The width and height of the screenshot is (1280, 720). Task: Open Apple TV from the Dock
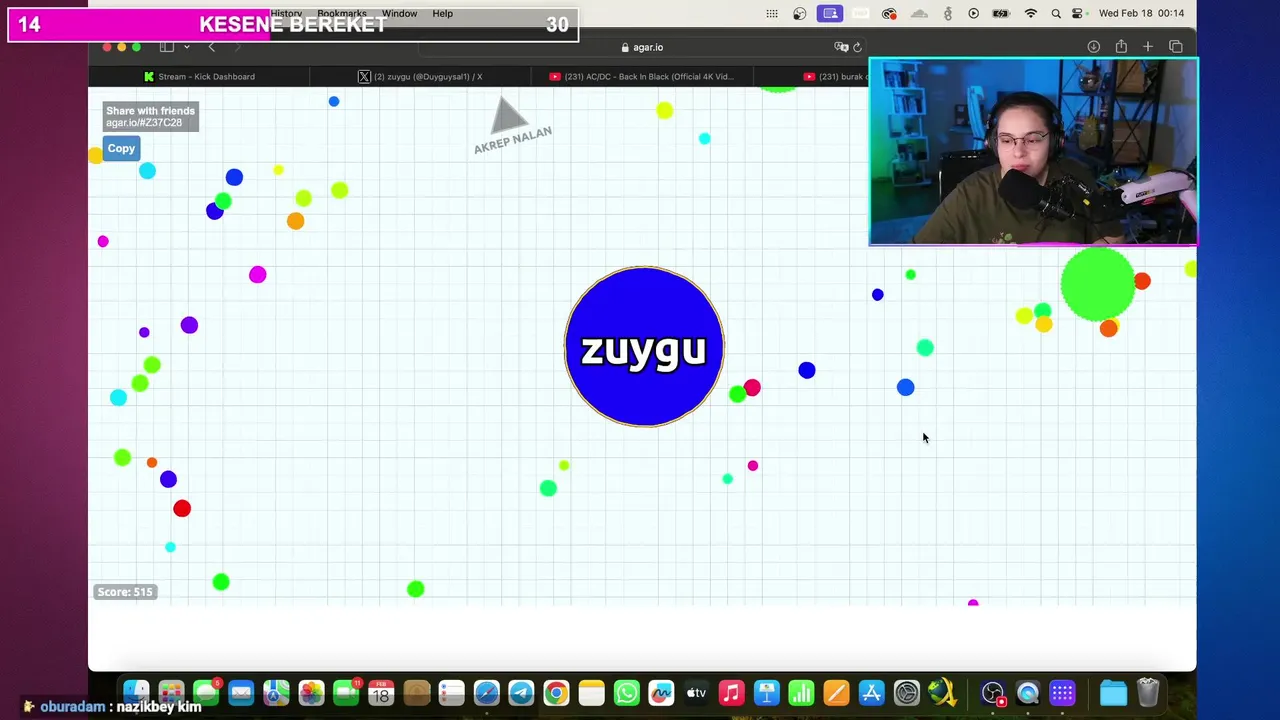(696, 692)
